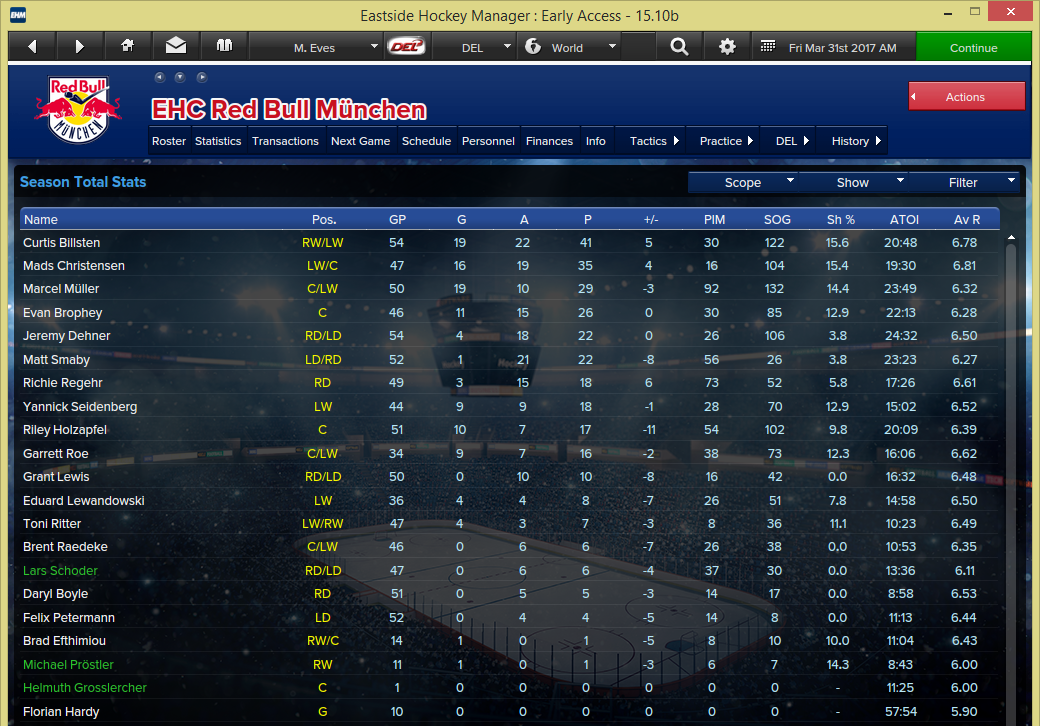Click the scrollbar up arrow
The width and height of the screenshot is (1040, 726).
click(x=1011, y=237)
